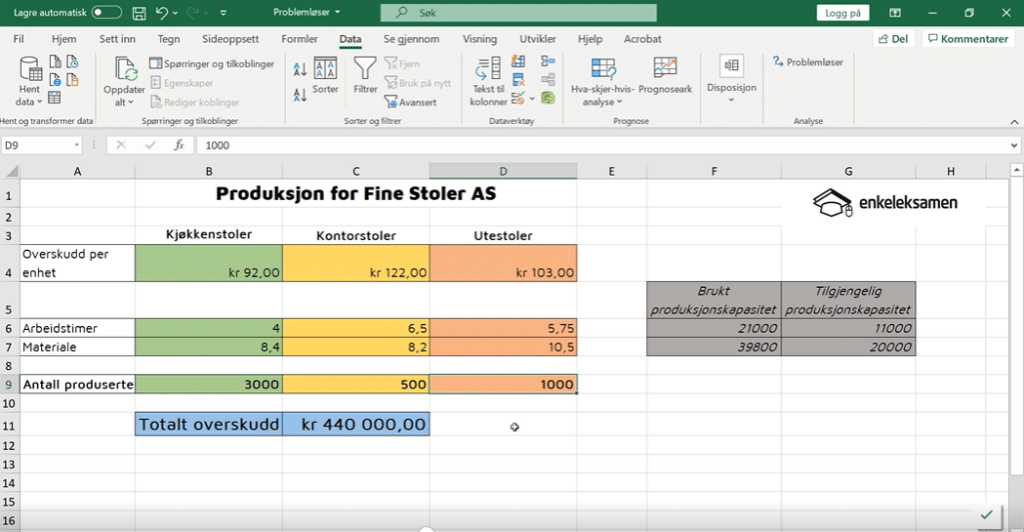Click the Save icon in the title bar
Viewport: 1024px width, 532px height.
(x=138, y=12)
